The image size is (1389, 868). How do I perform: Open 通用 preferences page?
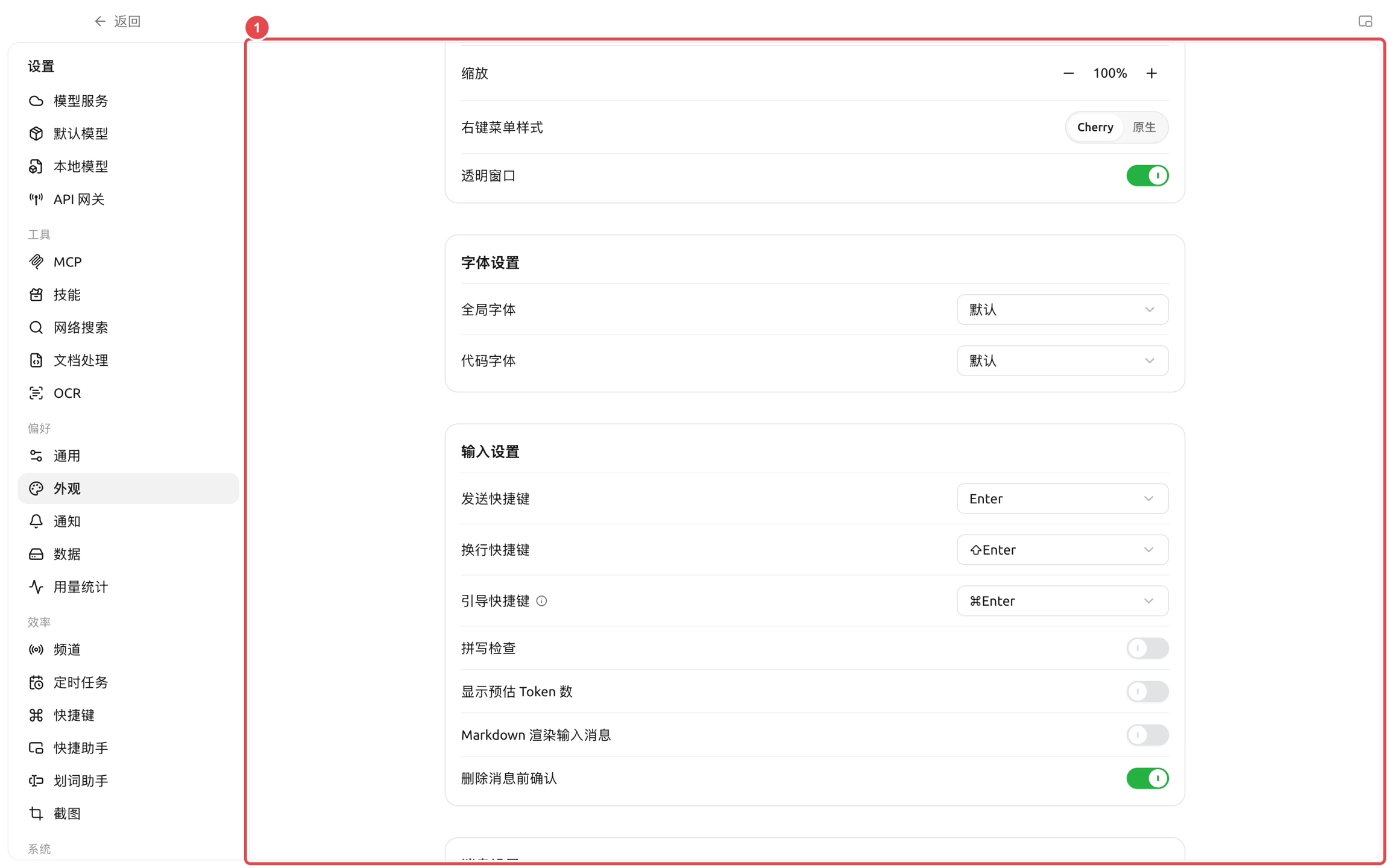pos(128,456)
